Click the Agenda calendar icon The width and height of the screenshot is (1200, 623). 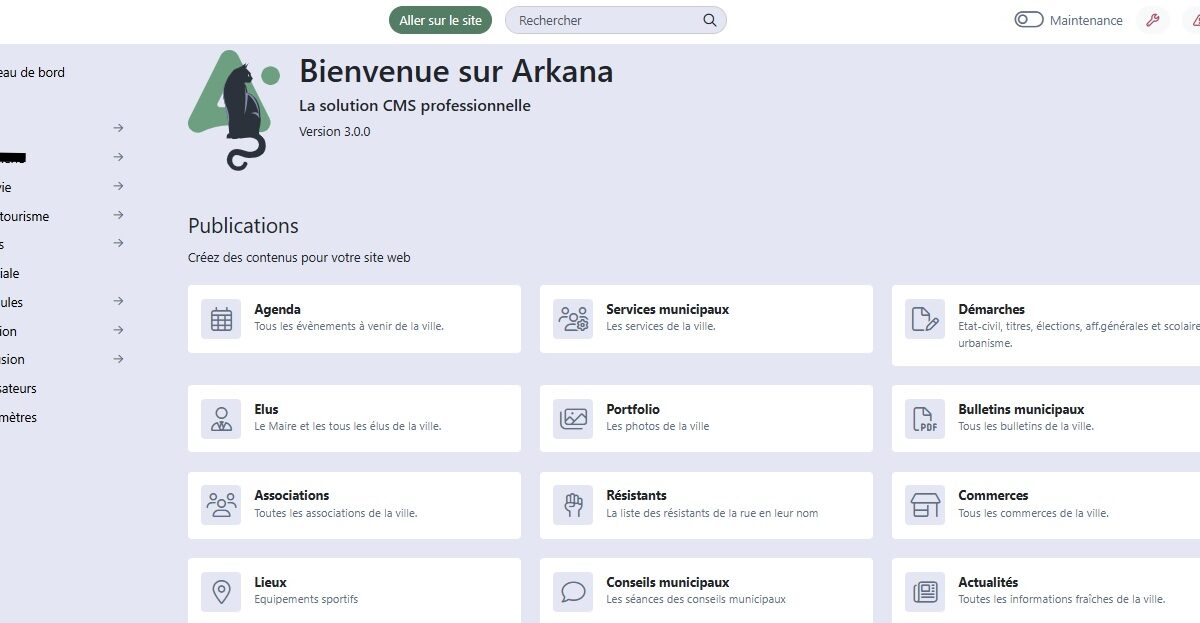tap(221, 319)
